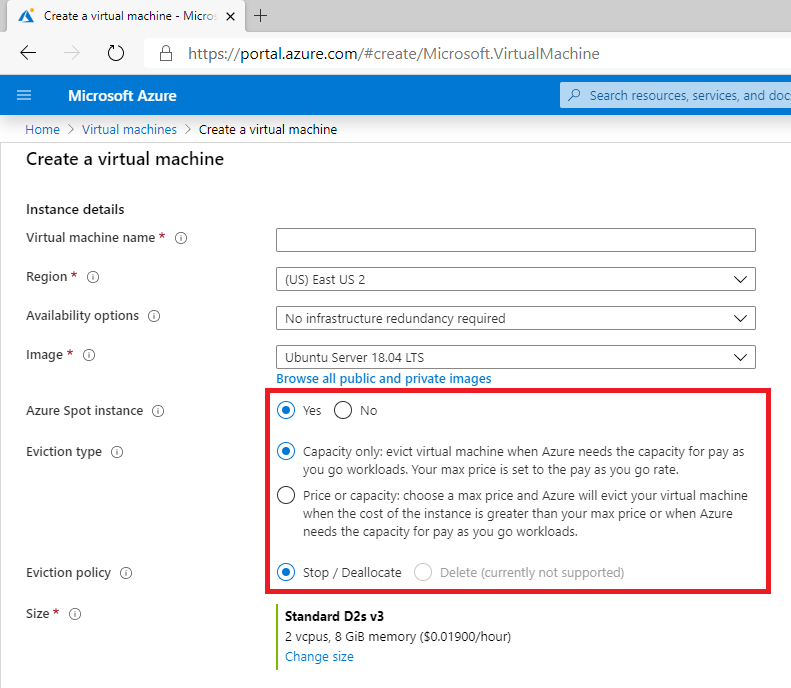Show info tooltip for Availability options
The width and height of the screenshot is (791, 688).
[154, 316]
